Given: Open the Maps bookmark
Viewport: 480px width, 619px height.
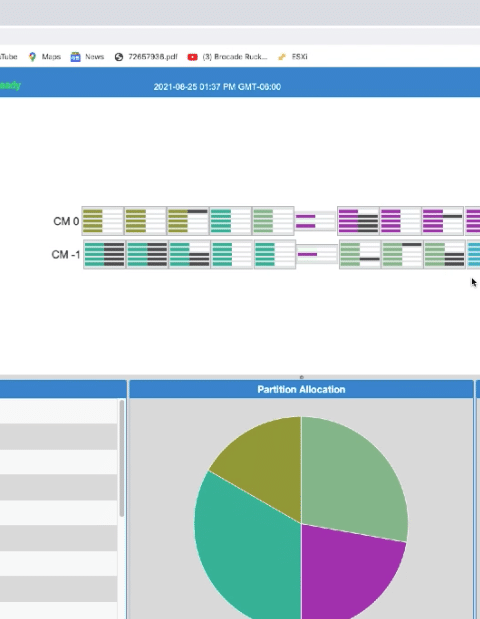Looking at the screenshot, I should [45, 57].
